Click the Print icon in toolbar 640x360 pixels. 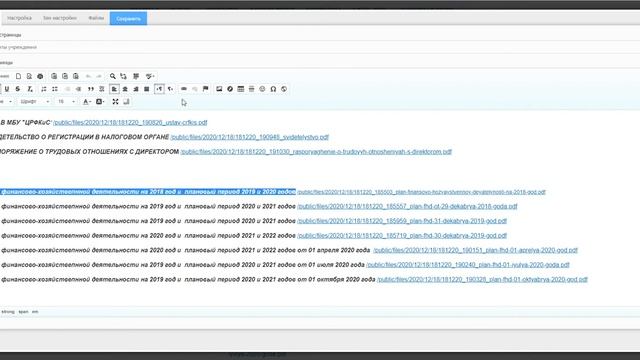pyautogui.click(x=40, y=76)
